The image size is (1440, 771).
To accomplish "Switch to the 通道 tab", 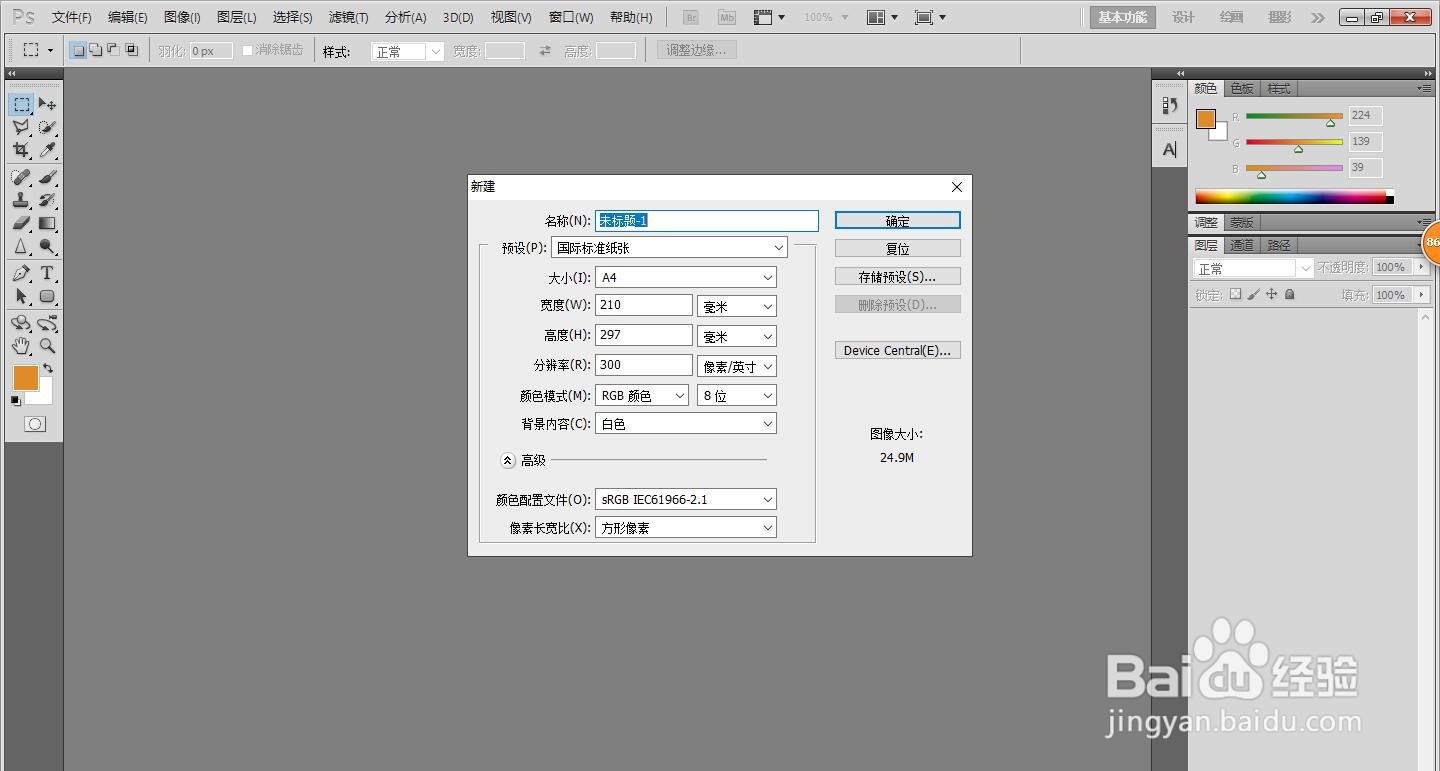I will (x=1241, y=245).
